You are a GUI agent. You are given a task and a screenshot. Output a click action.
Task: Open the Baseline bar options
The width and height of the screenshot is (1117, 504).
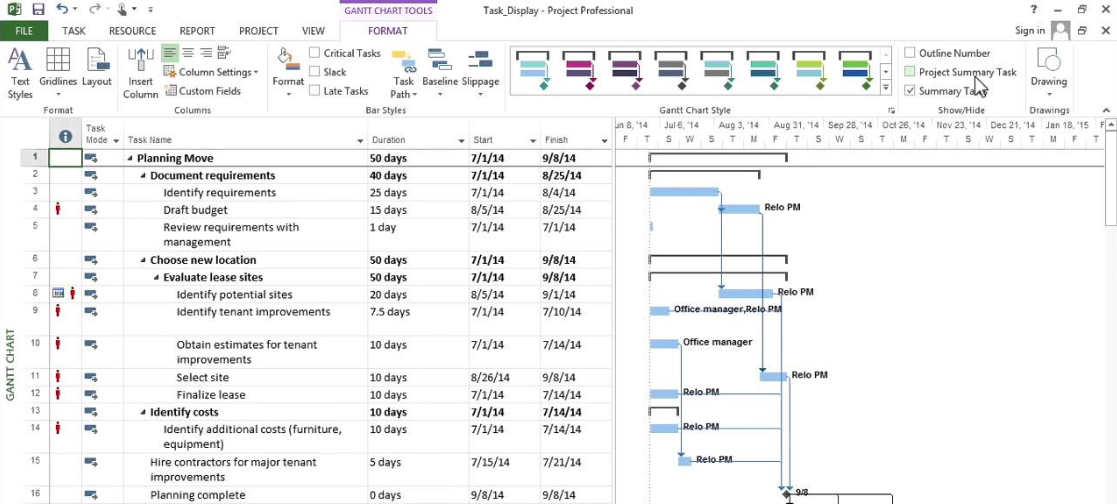(440, 73)
